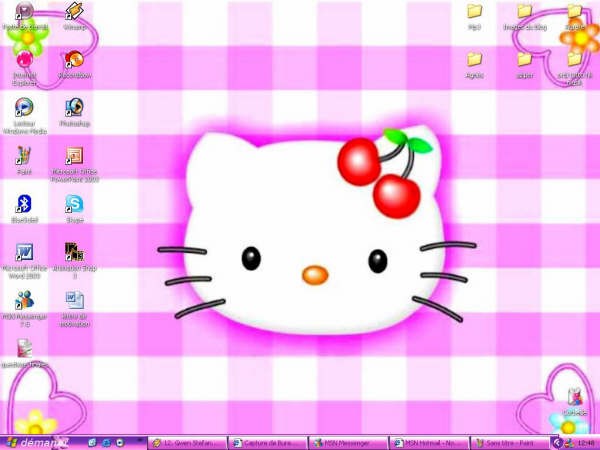
Task: Switch to Sans titre - Paint taskbar button
Action: [510, 443]
